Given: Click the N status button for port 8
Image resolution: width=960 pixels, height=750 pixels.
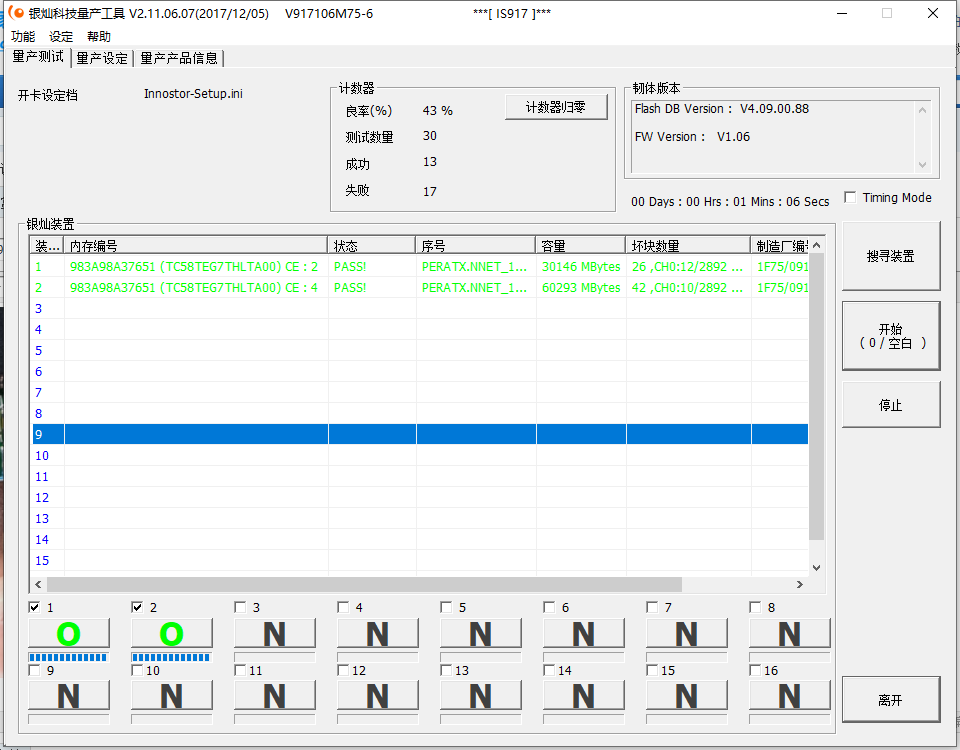Looking at the screenshot, I should [790, 633].
